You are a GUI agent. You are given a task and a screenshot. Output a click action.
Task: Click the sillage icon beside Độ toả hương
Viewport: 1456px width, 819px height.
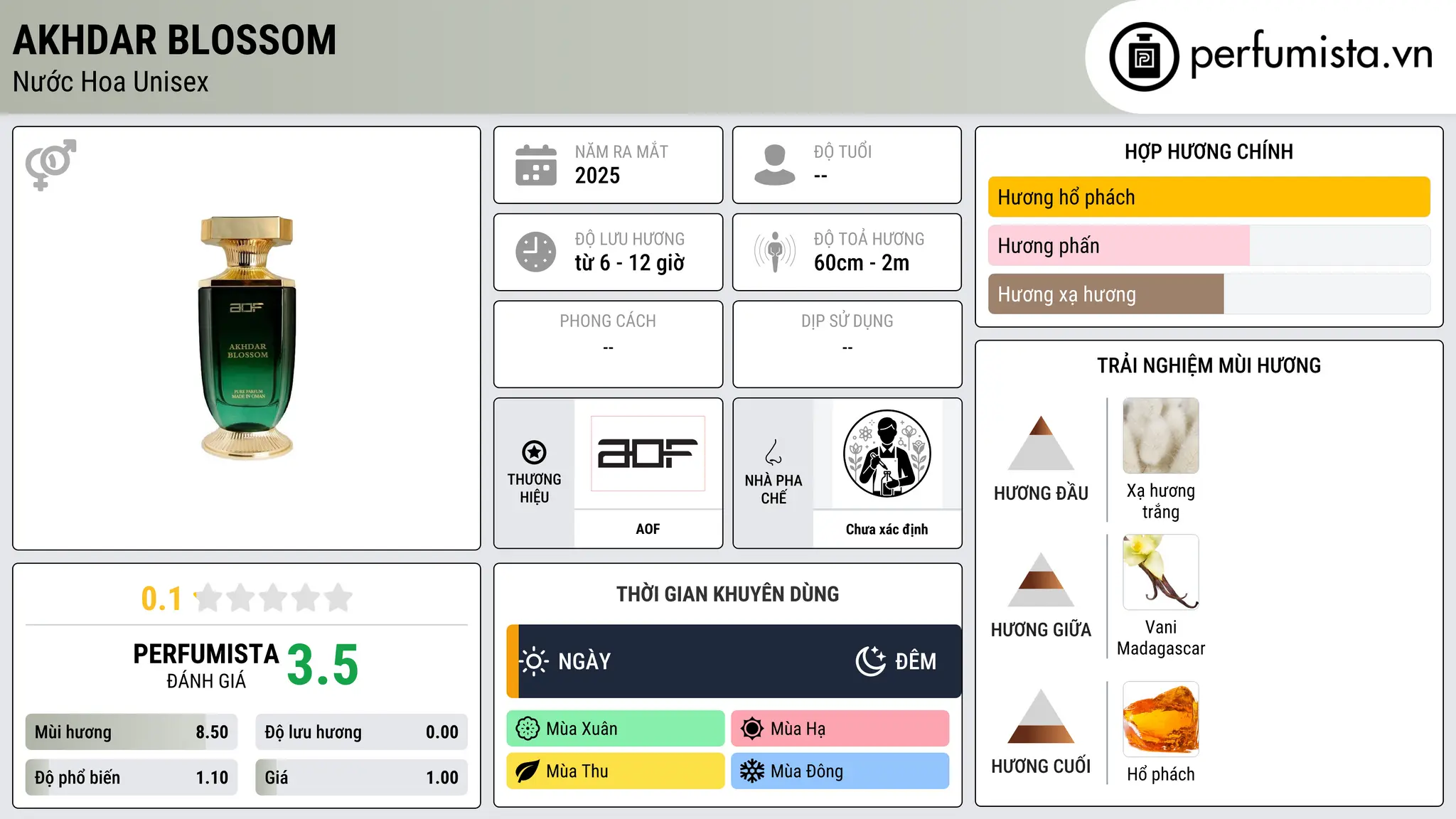click(775, 252)
